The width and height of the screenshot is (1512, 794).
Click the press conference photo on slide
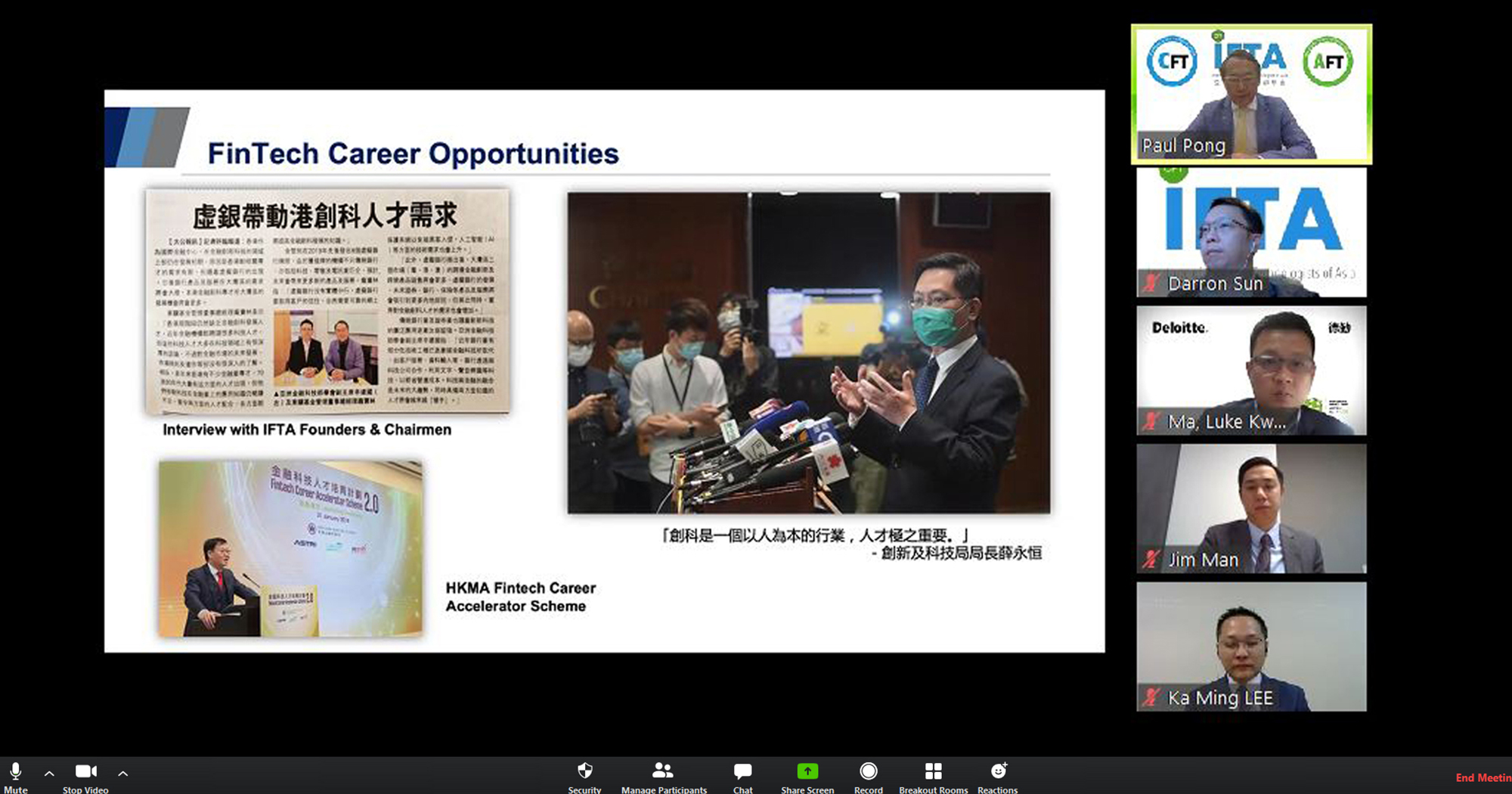click(x=808, y=352)
